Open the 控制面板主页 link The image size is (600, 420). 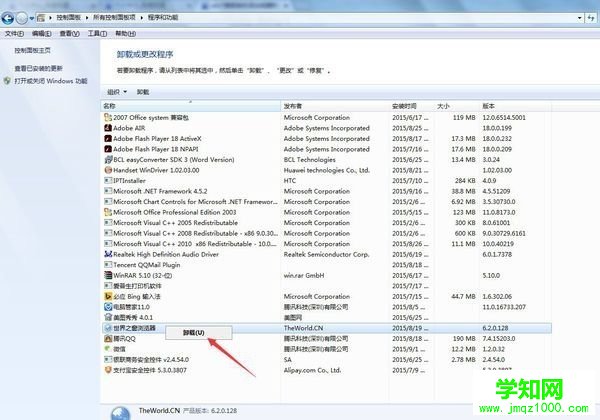pyautogui.click(x=33, y=50)
